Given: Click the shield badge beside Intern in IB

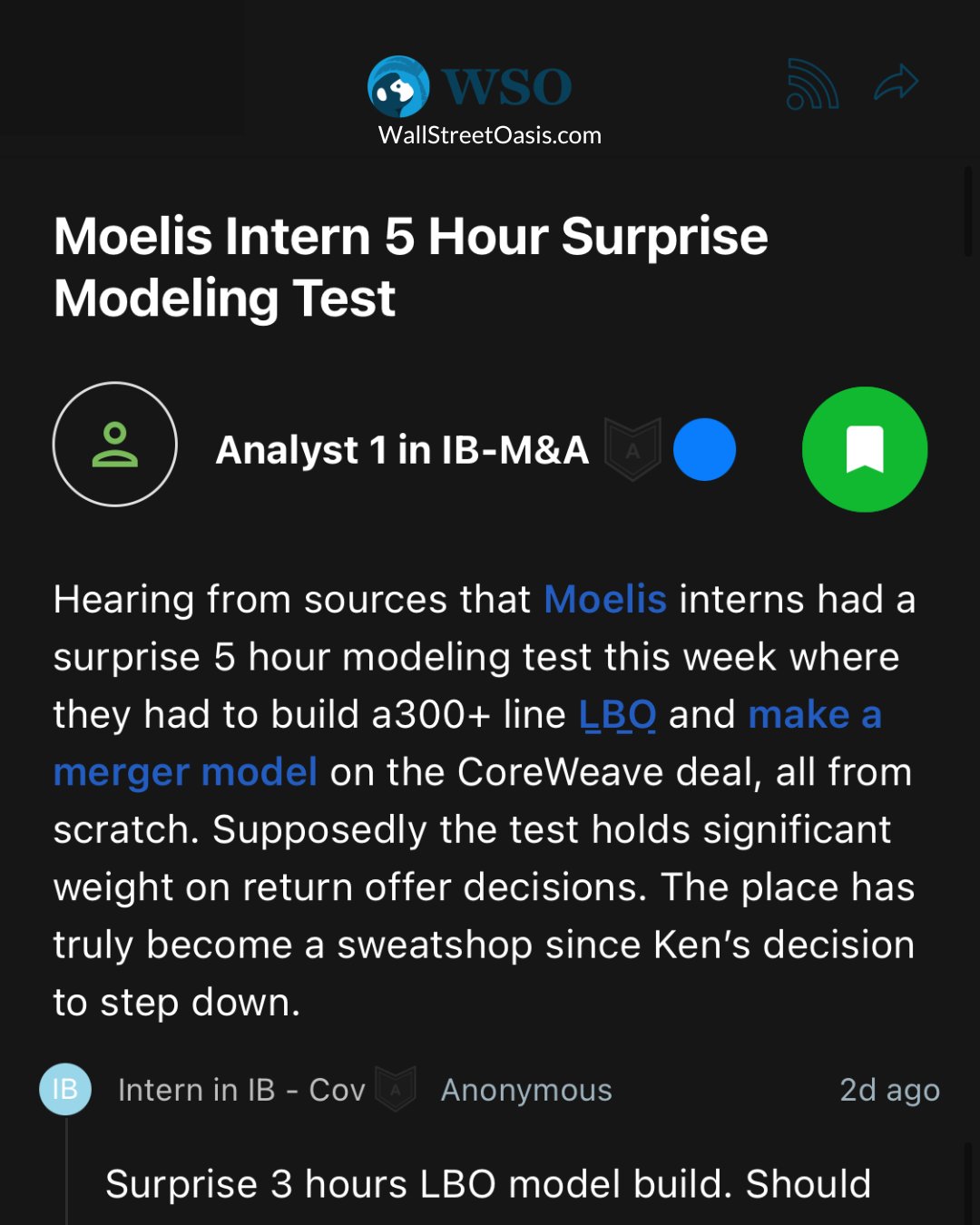Looking at the screenshot, I should point(396,1089).
